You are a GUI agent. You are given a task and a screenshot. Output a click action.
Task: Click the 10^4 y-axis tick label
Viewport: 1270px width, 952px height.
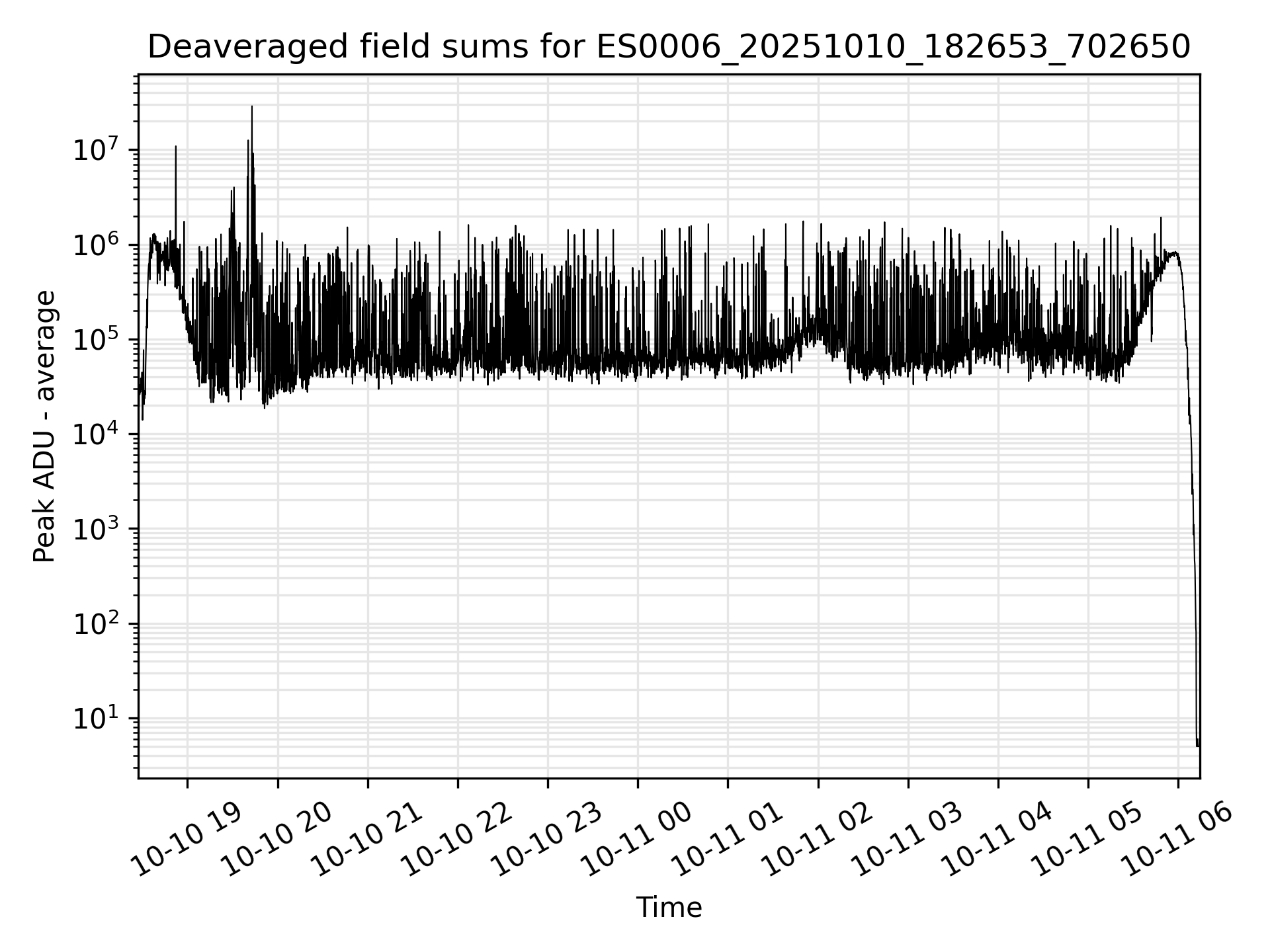(x=95, y=434)
